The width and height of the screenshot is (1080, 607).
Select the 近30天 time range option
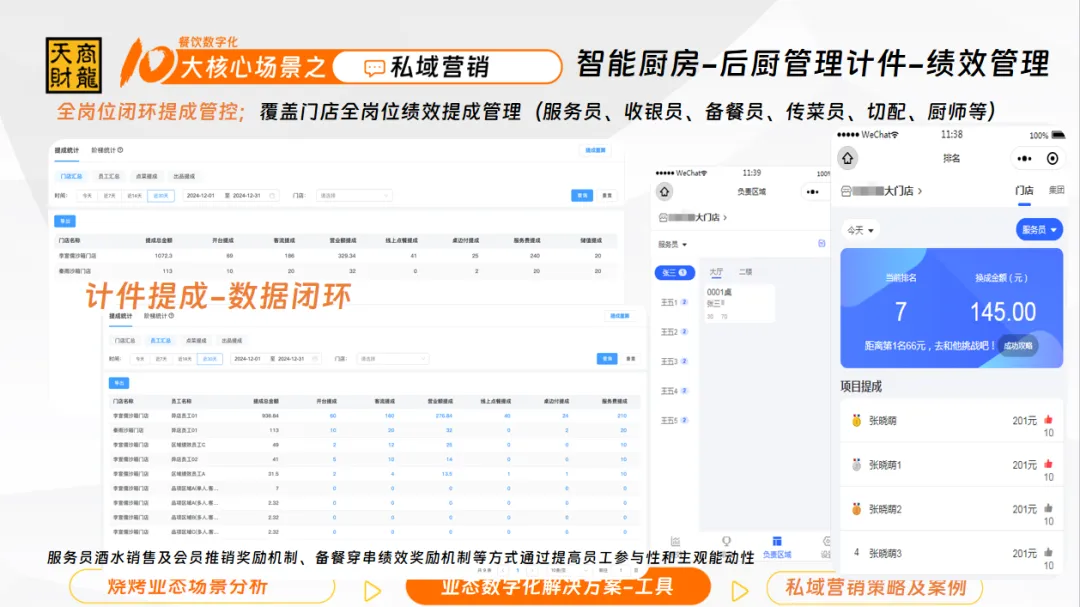160,196
